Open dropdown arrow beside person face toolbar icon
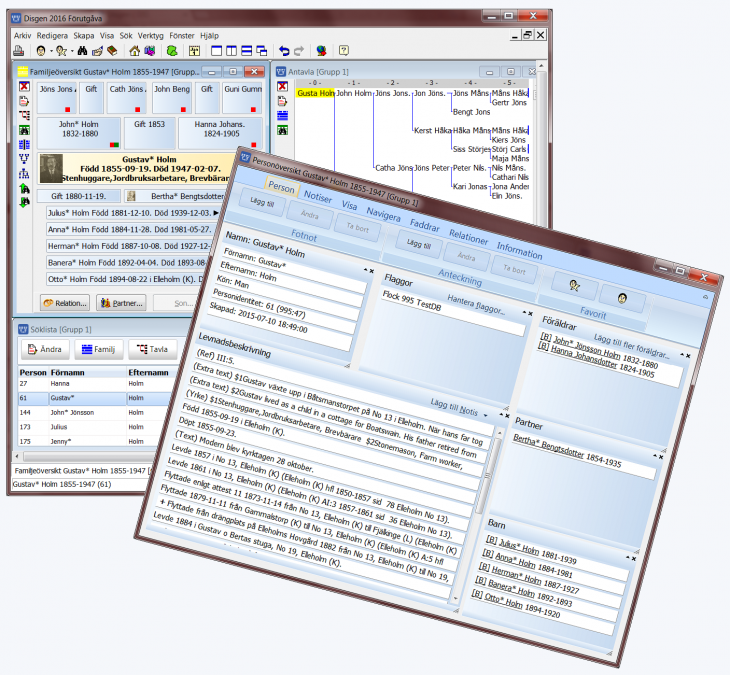730x675 pixels. click(50, 51)
